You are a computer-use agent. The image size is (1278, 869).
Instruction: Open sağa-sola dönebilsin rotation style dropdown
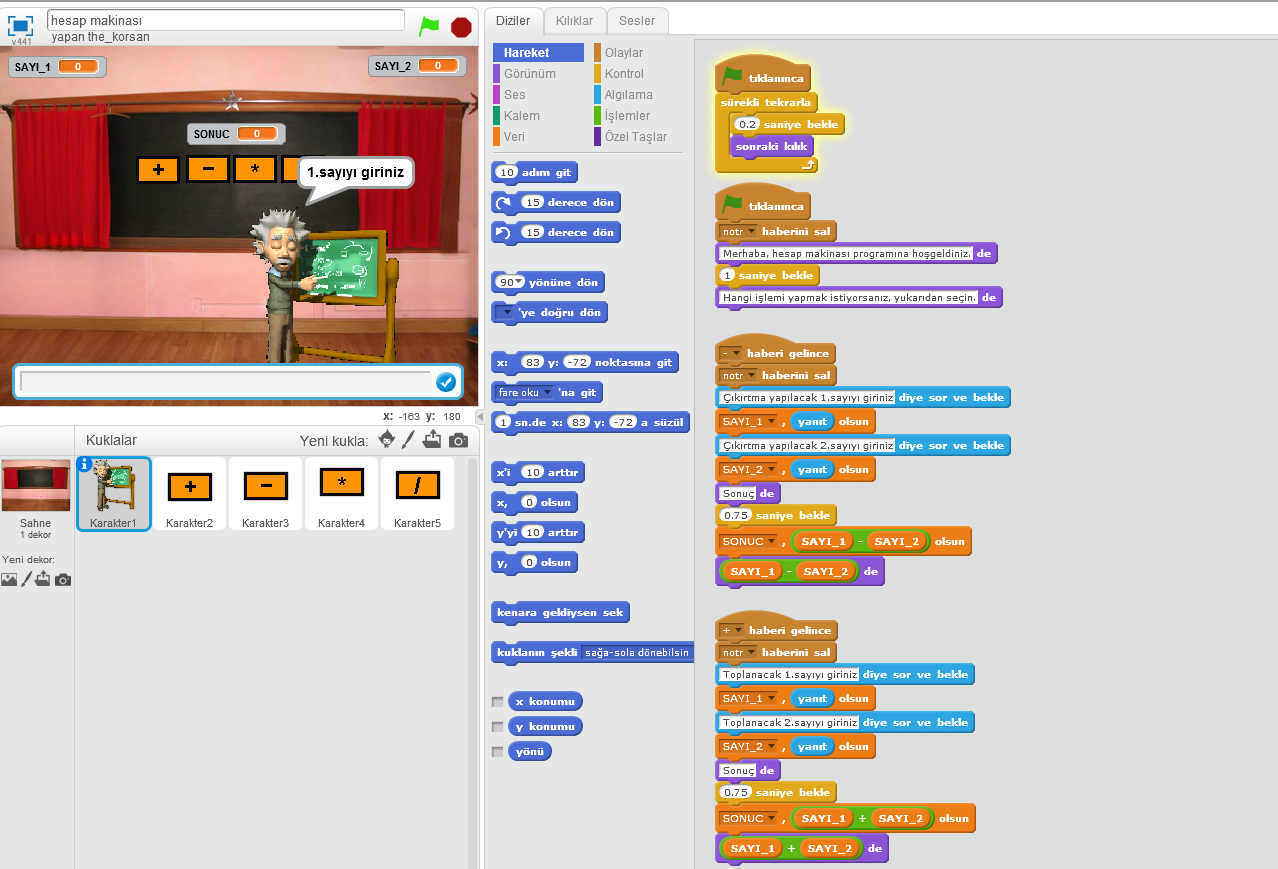pos(637,652)
